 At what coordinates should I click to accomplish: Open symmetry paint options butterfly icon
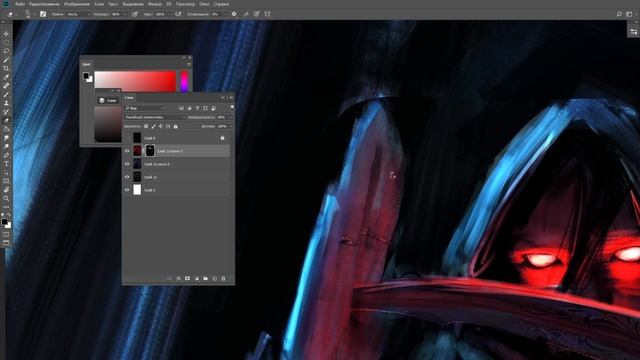coord(267,14)
